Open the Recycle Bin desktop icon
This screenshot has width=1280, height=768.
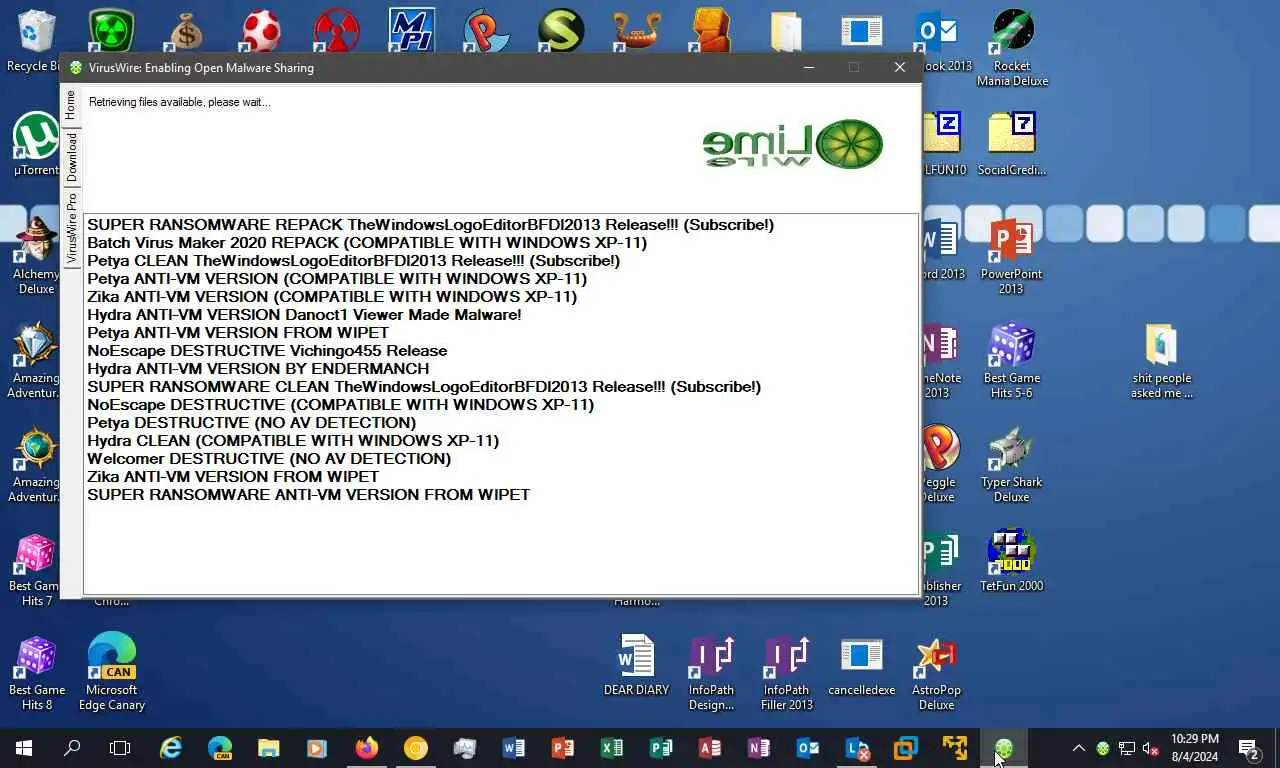coord(37,41)
